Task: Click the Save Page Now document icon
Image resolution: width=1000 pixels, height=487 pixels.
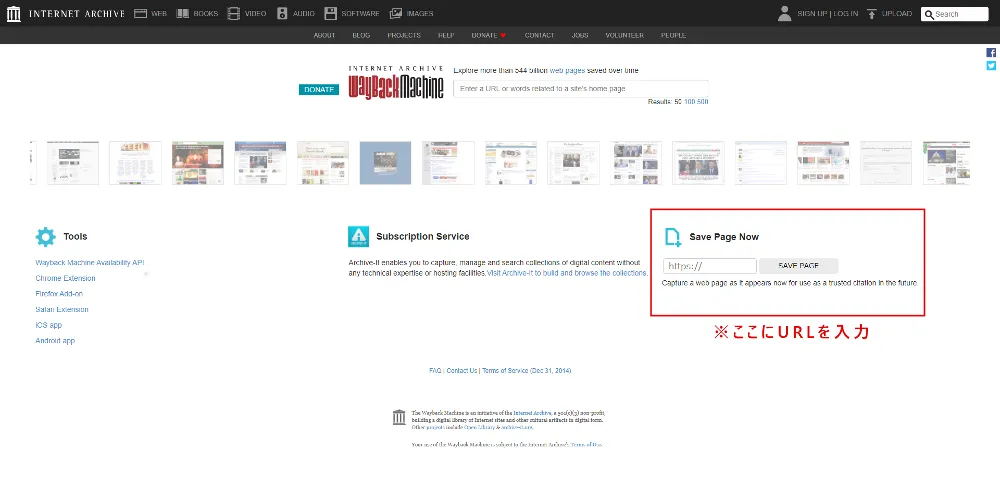Action: (x=673, y=236)
